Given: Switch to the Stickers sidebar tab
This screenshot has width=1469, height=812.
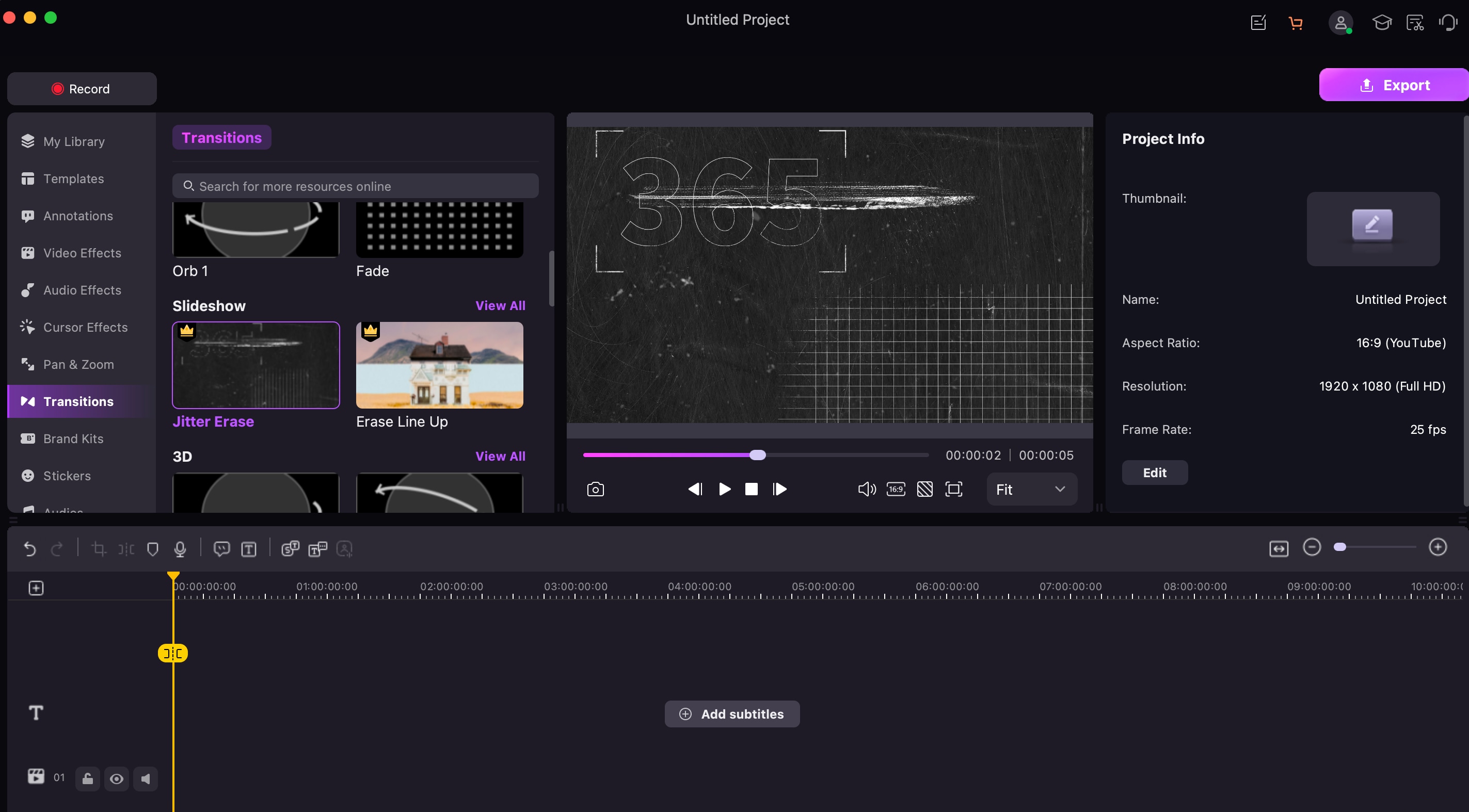Looking at the screenshot, I should click(67, 475).
